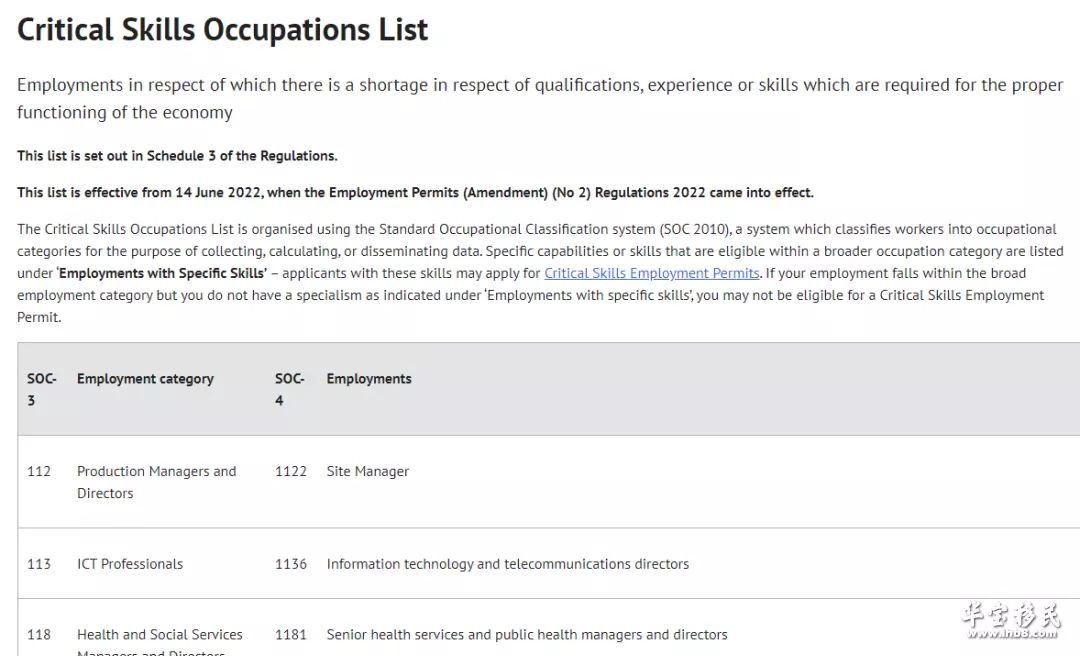
Task: Click SOC-4 code 1136
Action: coord(291,564)
